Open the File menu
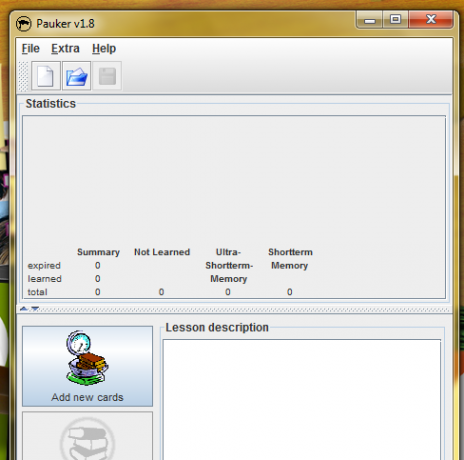 click(x=31, y=49)
